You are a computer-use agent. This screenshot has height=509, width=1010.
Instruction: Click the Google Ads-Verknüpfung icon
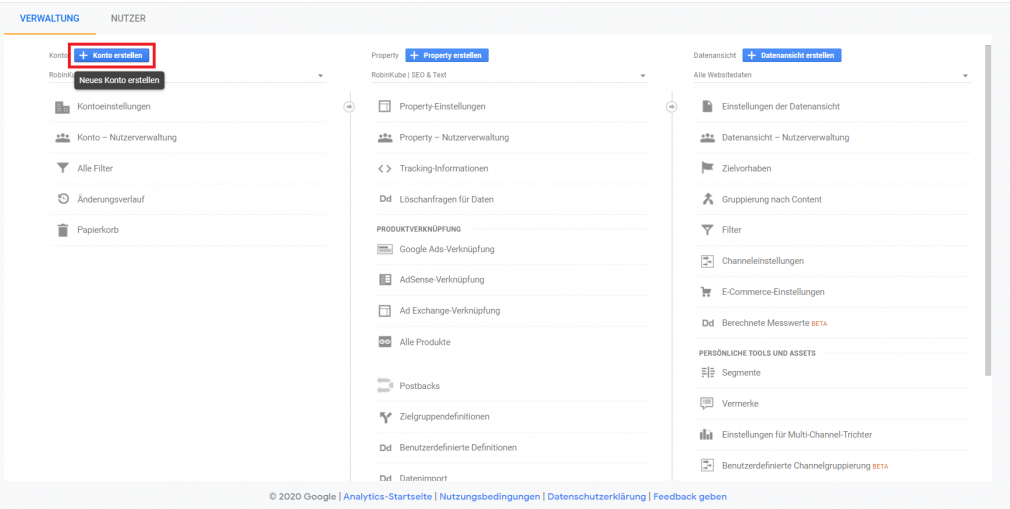click(385, 249)
